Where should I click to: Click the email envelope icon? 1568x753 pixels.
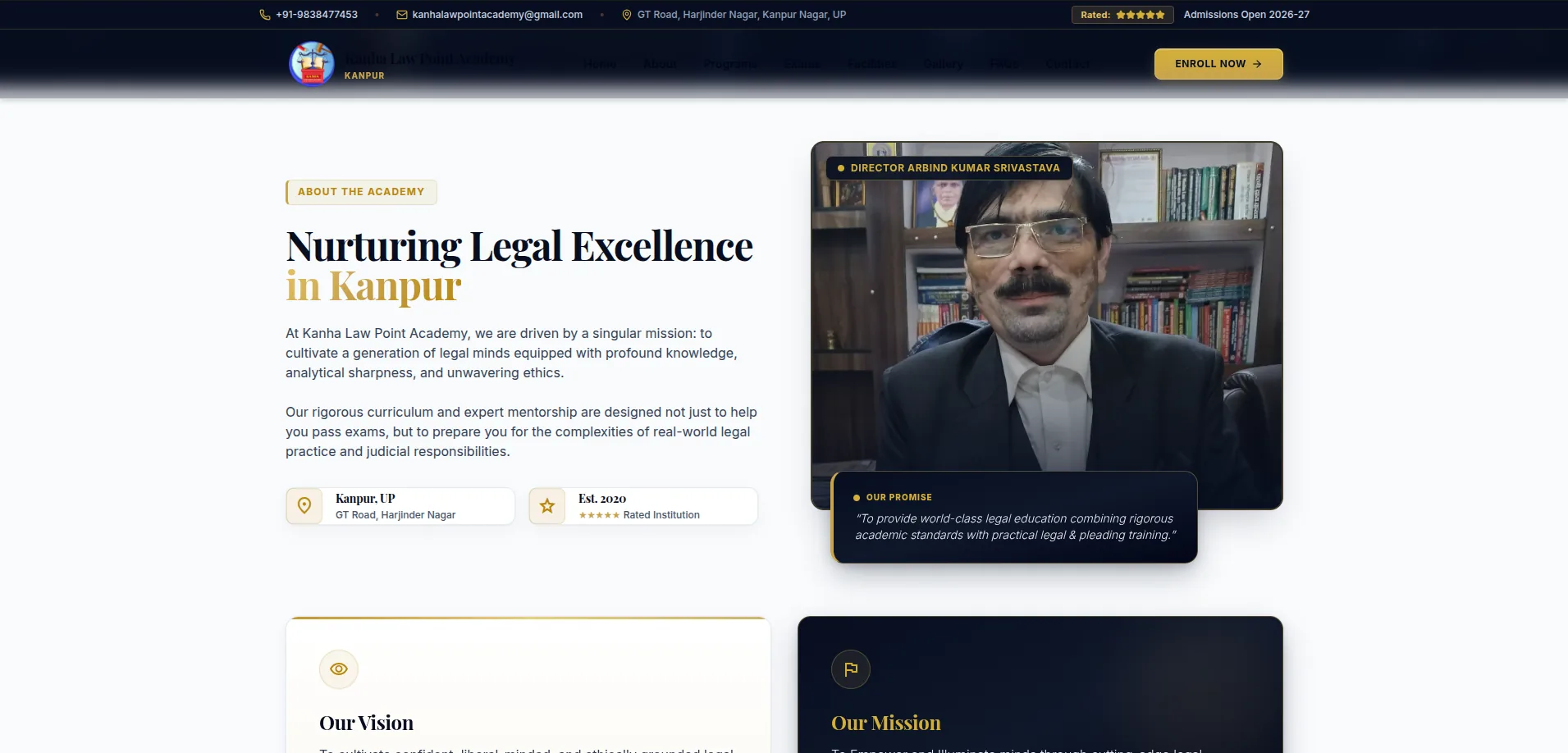(402, 15)
